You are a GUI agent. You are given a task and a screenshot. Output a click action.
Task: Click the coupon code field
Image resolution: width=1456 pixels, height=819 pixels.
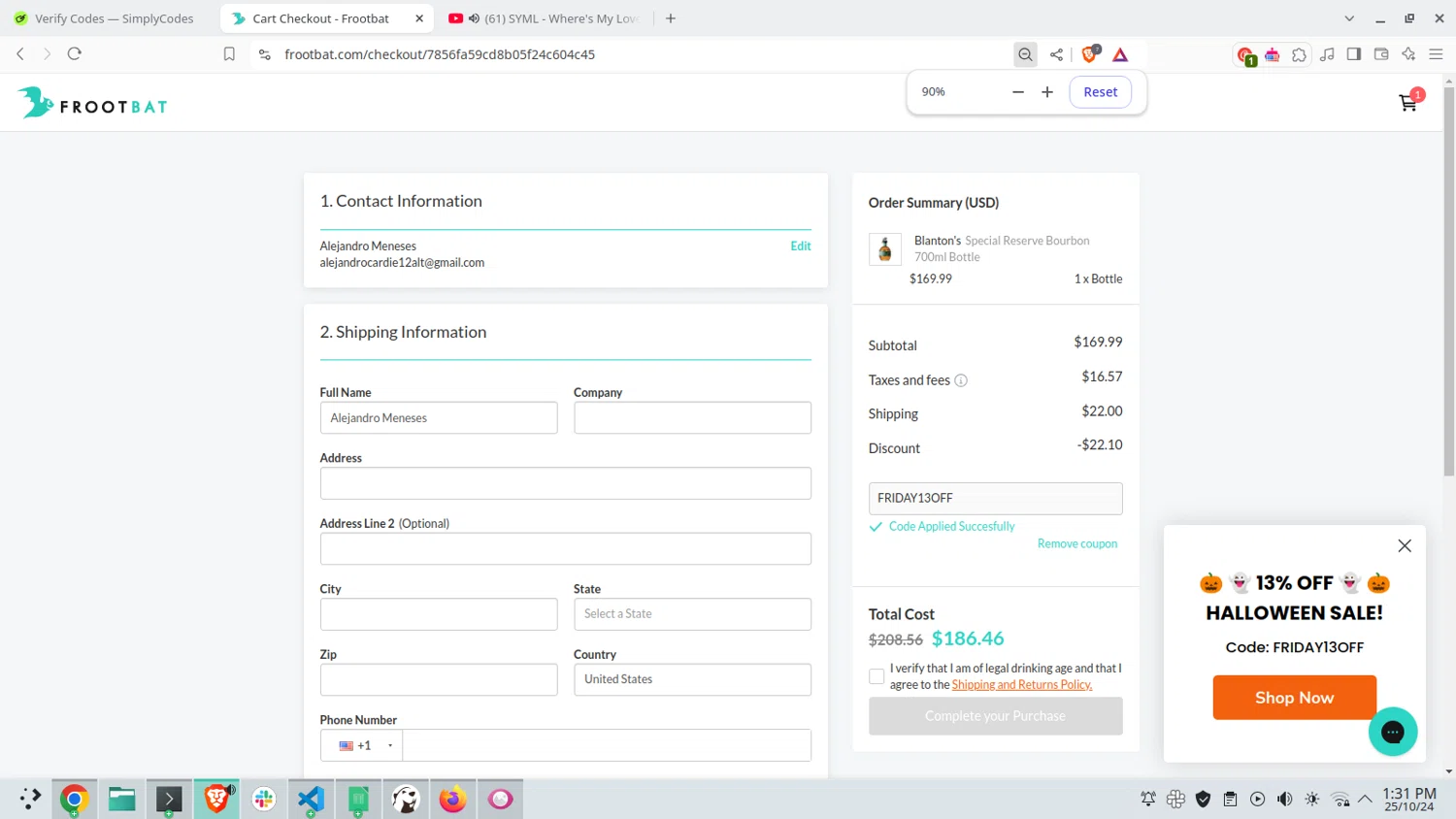(995, 499)
